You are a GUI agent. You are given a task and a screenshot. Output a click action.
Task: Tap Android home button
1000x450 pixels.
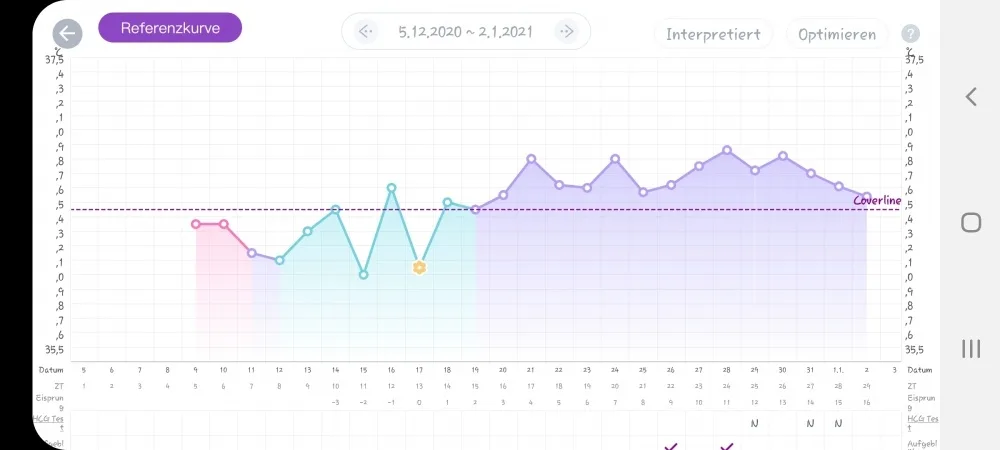[971, 222]
